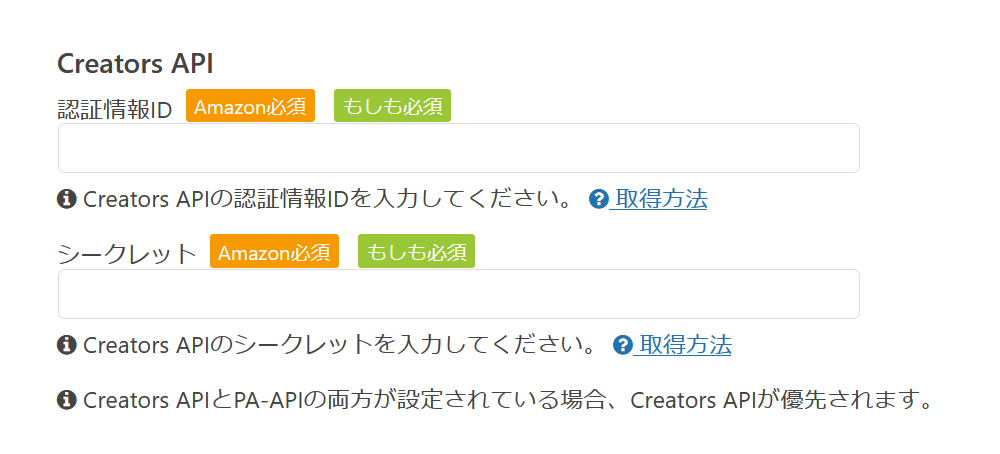Viewport: 1000px width, 454px height.
Task: Open the 取得方法 link for シークレット
Action: (685, 345)
